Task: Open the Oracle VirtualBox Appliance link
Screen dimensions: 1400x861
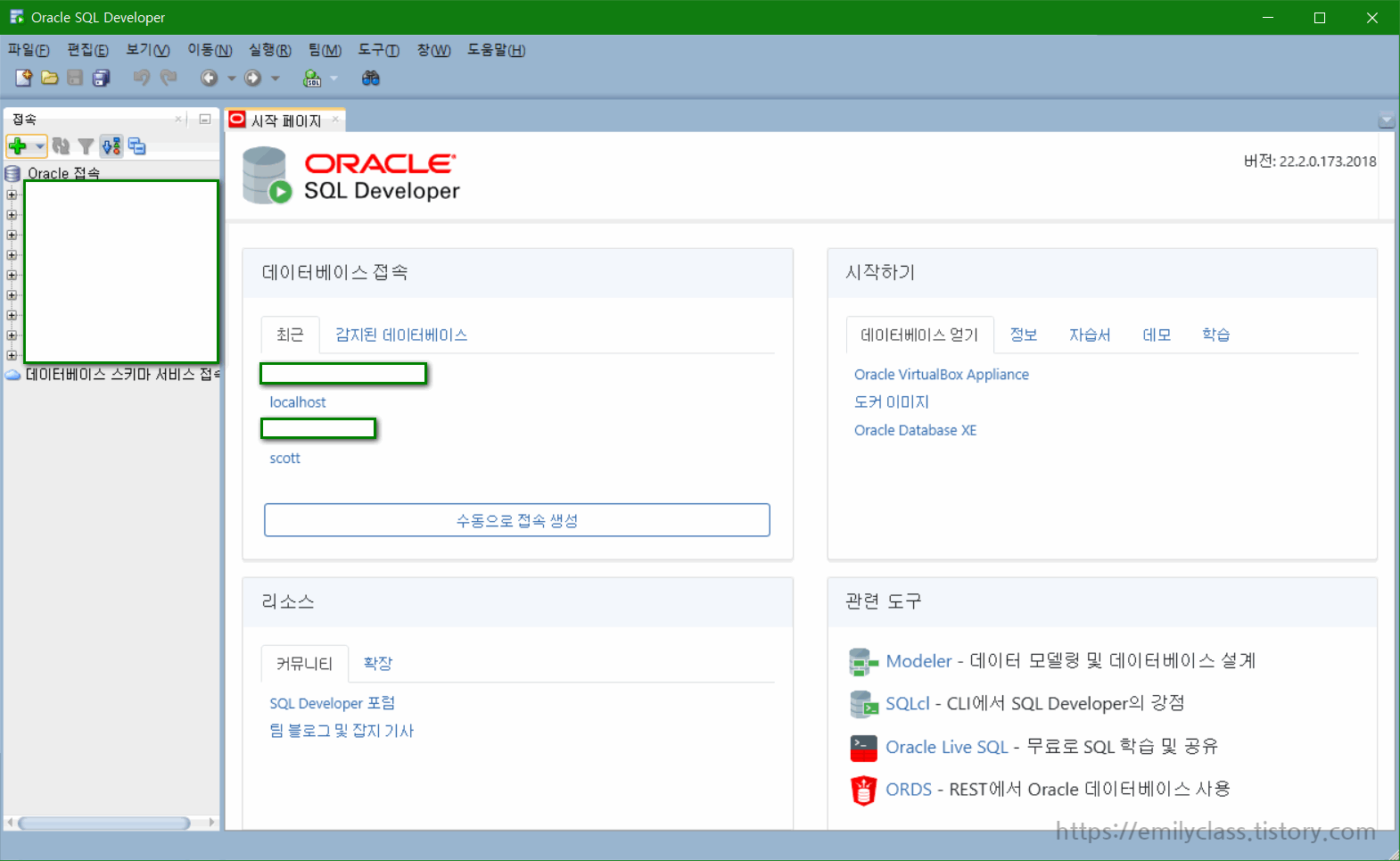Action: pos(942,375)
